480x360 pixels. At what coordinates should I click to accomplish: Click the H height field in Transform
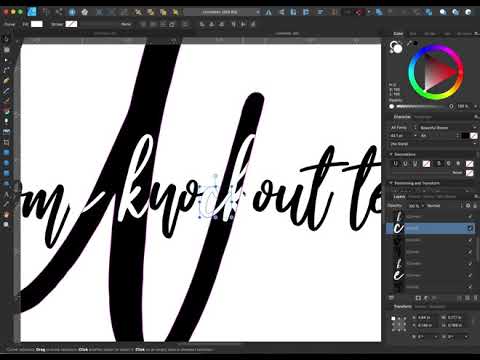pos(455,325)
